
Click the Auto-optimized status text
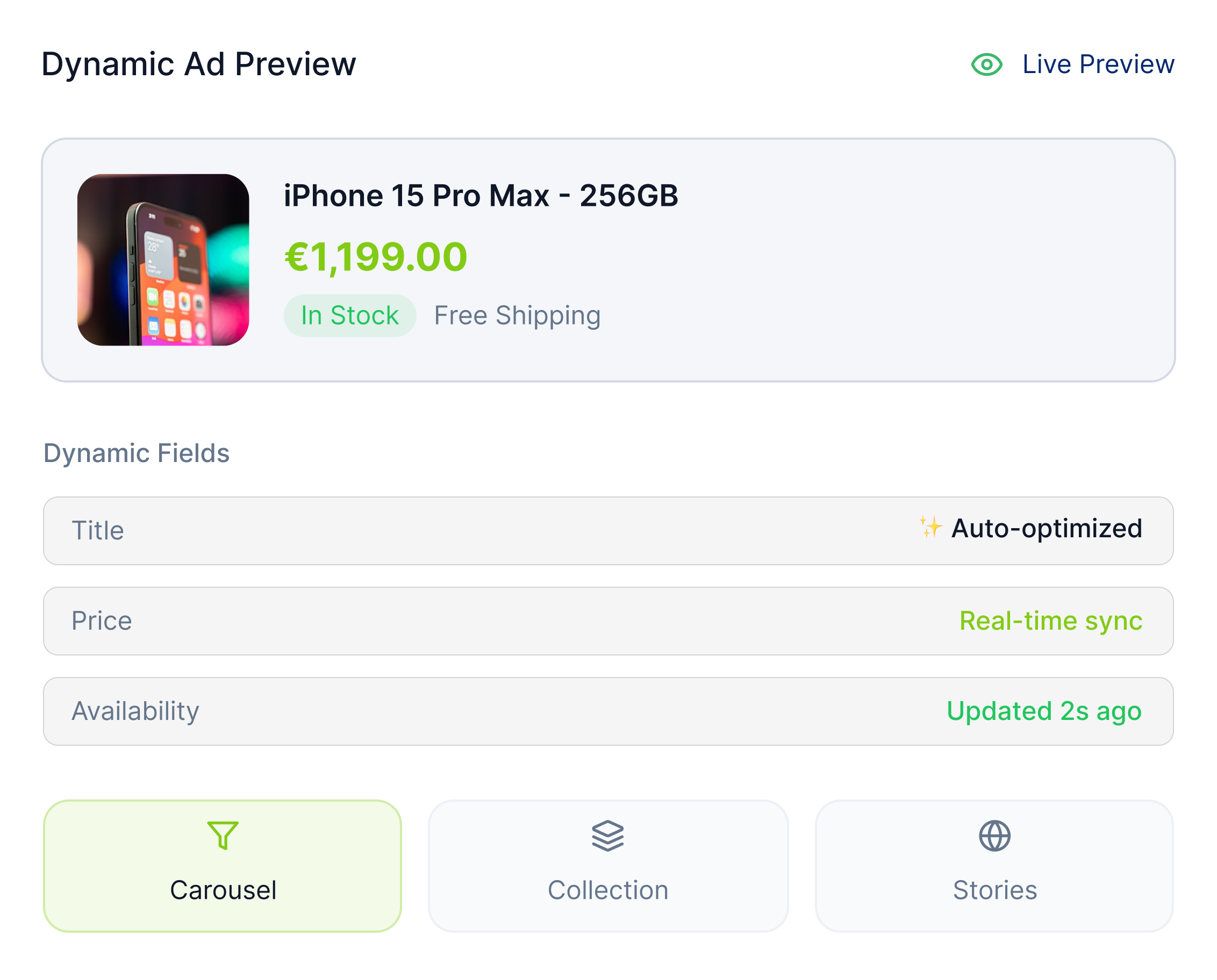tap(1047, 529)
